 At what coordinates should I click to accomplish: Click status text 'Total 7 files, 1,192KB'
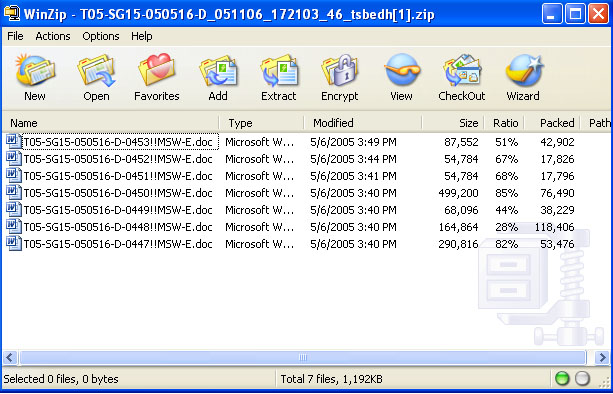tap(332, 379)
